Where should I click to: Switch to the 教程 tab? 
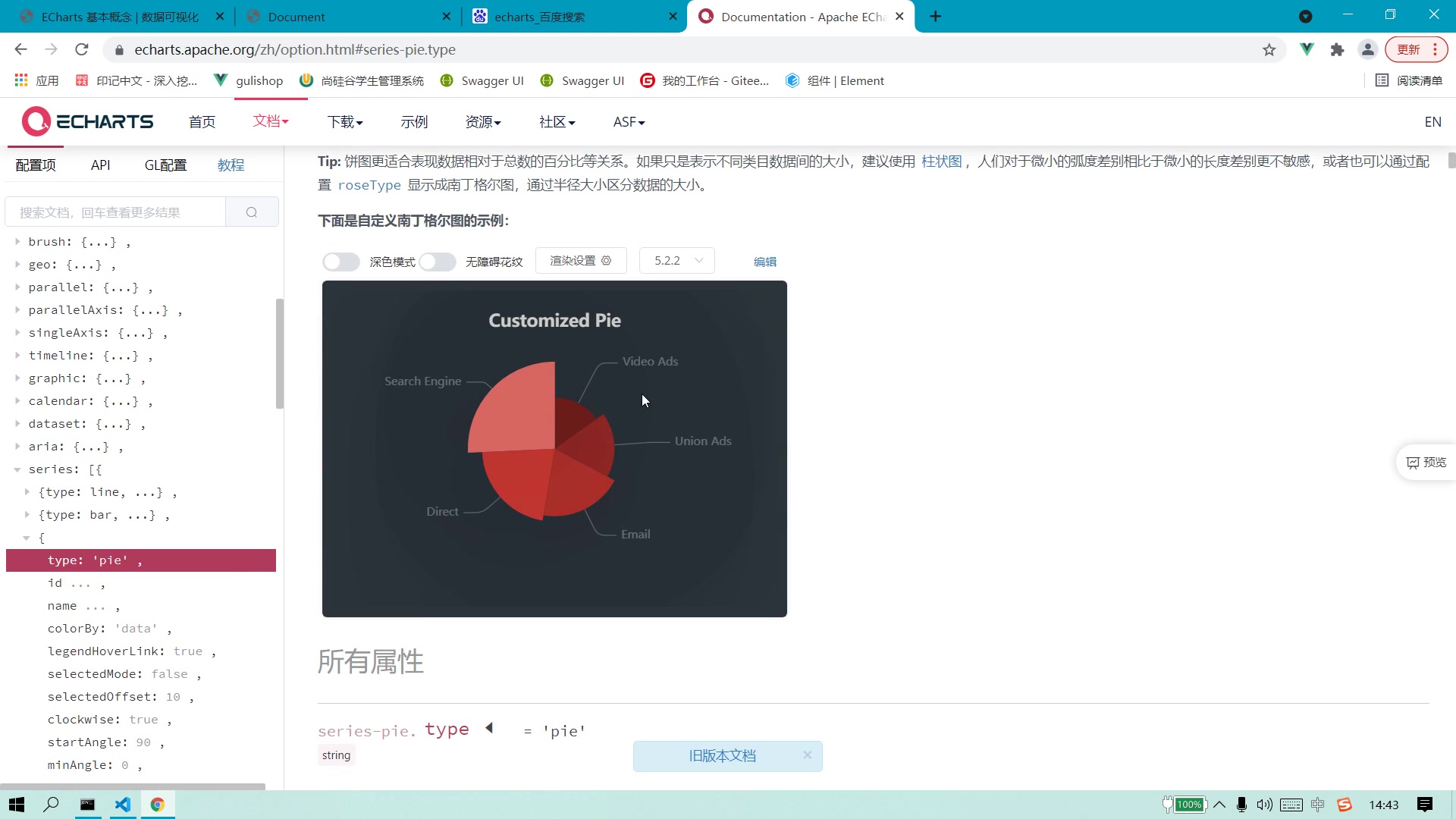tap(231, 165)
